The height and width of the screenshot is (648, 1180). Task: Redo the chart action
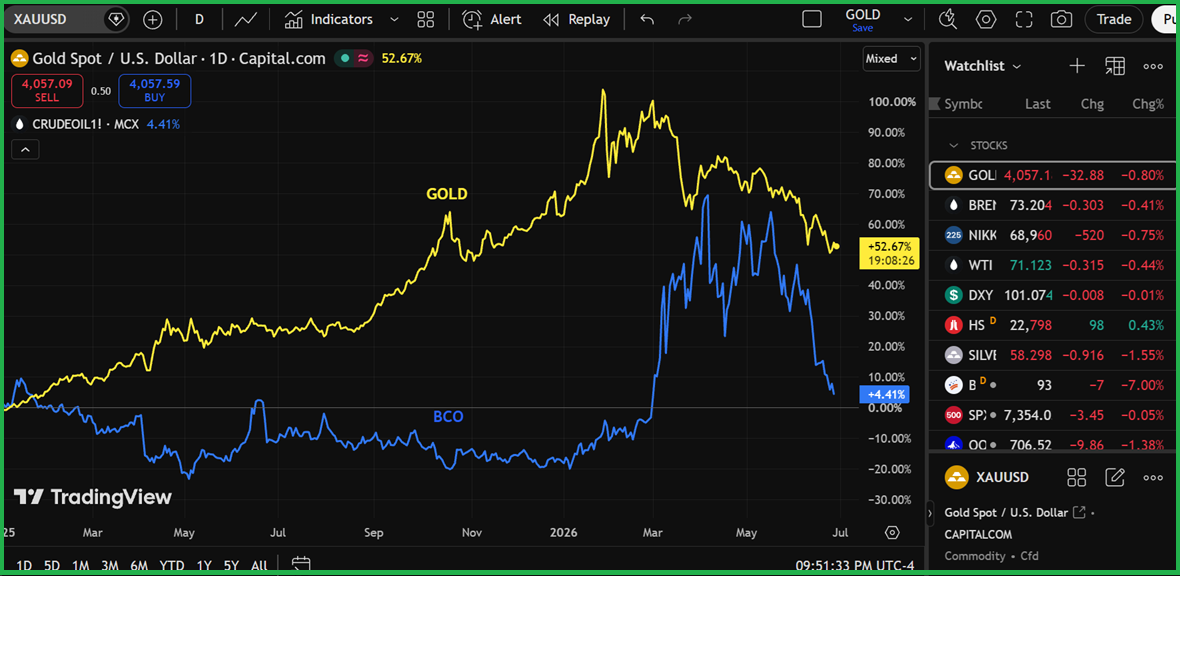684,20
